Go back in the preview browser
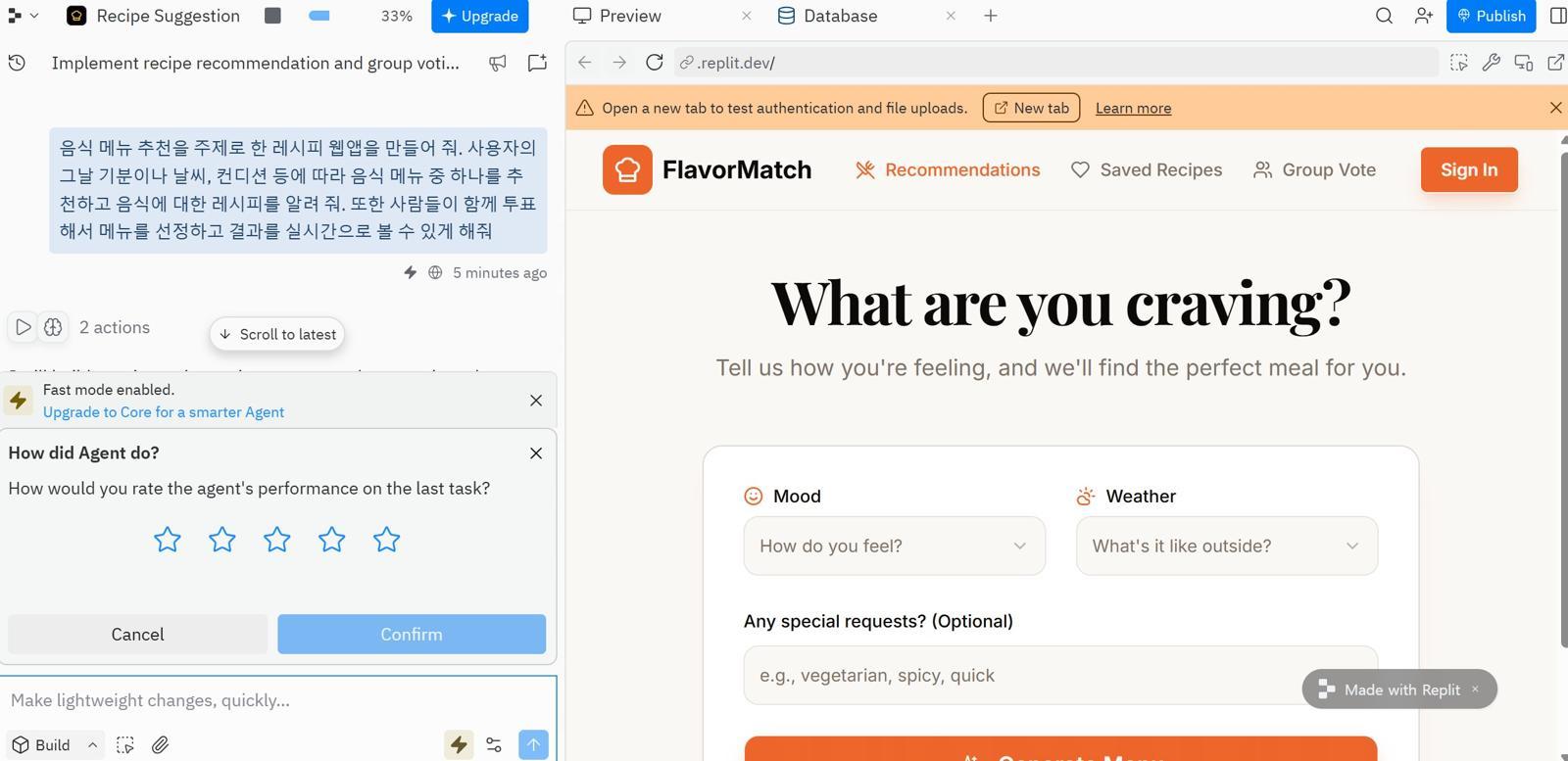 tap(585, 63)
